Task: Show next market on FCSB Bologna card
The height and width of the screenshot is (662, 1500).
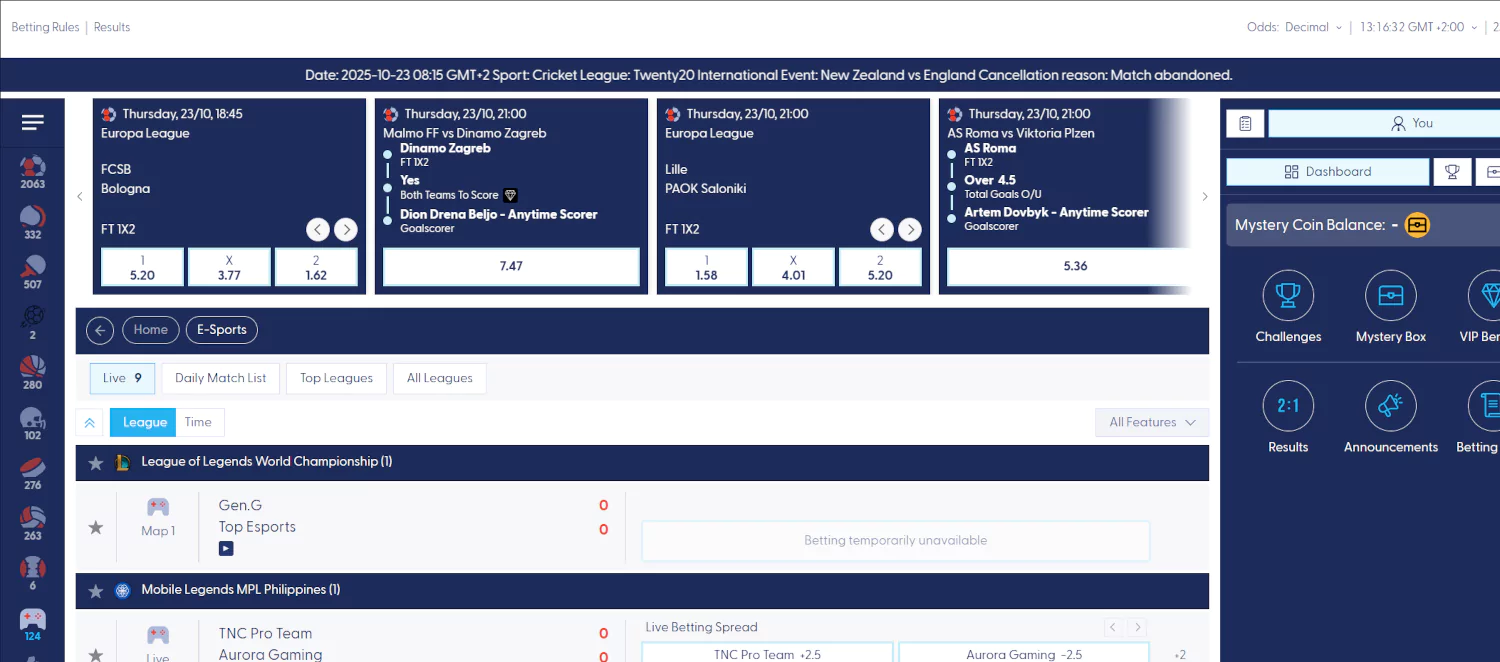Action: click(x=346, y=230)
